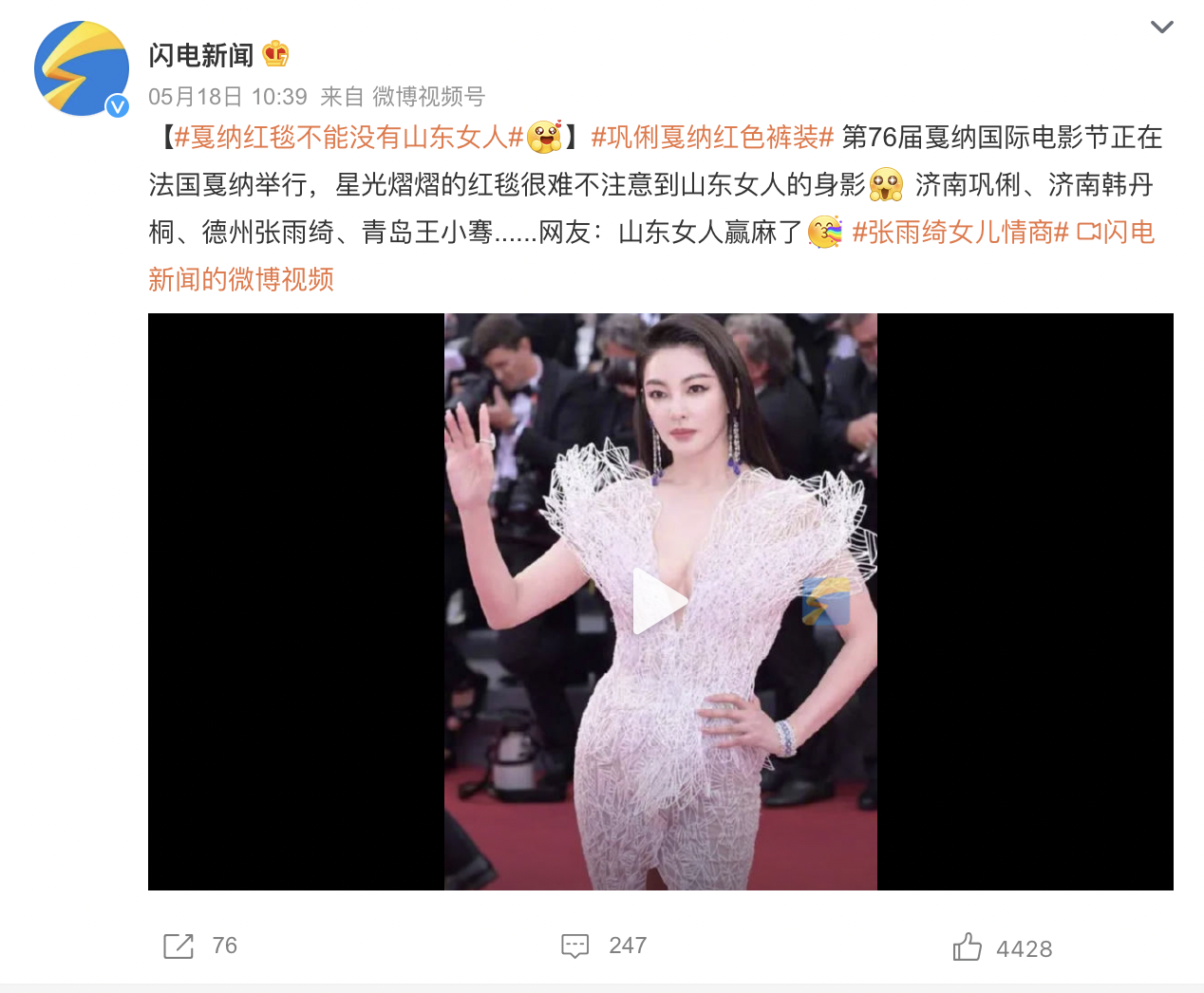The image size is (1204, 993).
Task: Open comments via the speech bubble icon
Action: (x=575, y=946)
